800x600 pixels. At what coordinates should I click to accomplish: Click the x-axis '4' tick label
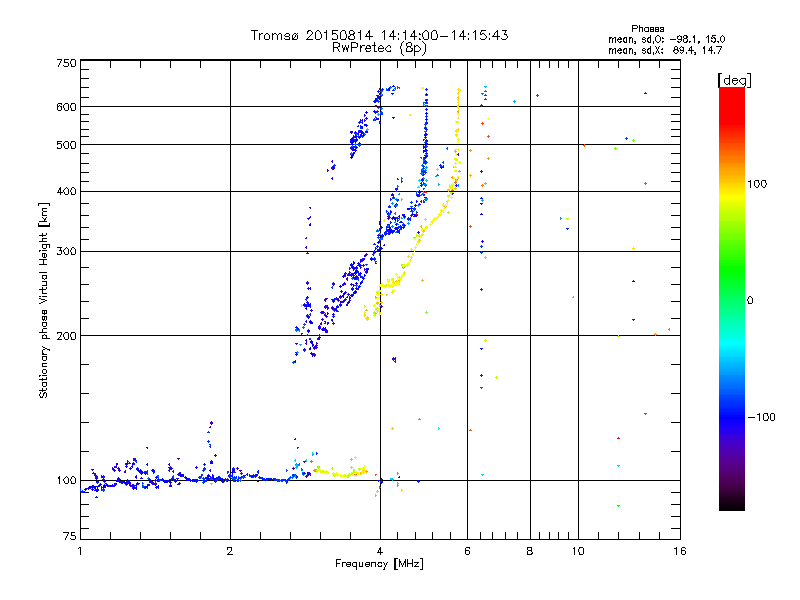(380, 551)
